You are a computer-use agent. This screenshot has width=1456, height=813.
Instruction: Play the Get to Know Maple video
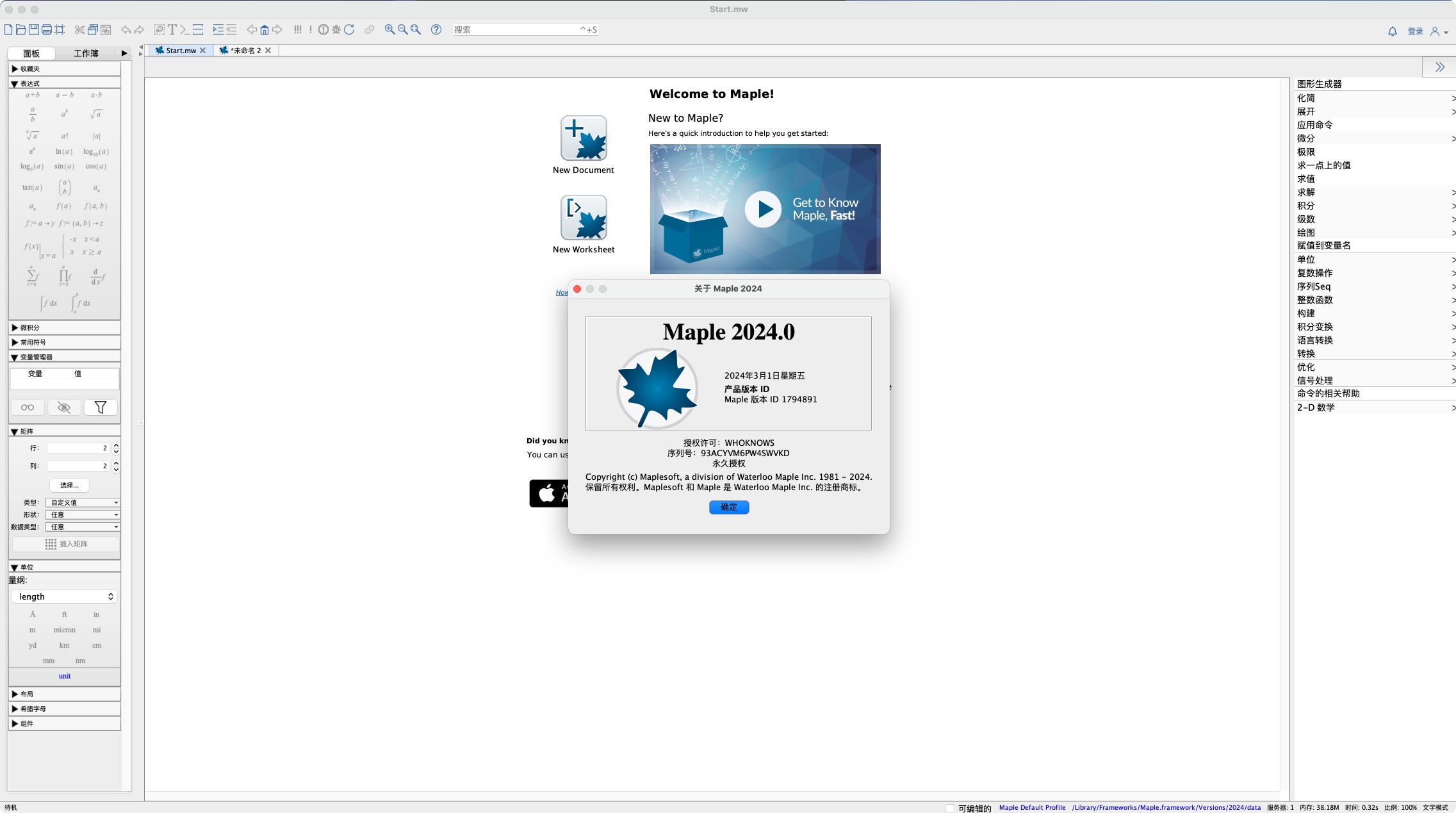click(x=763, y=209)
